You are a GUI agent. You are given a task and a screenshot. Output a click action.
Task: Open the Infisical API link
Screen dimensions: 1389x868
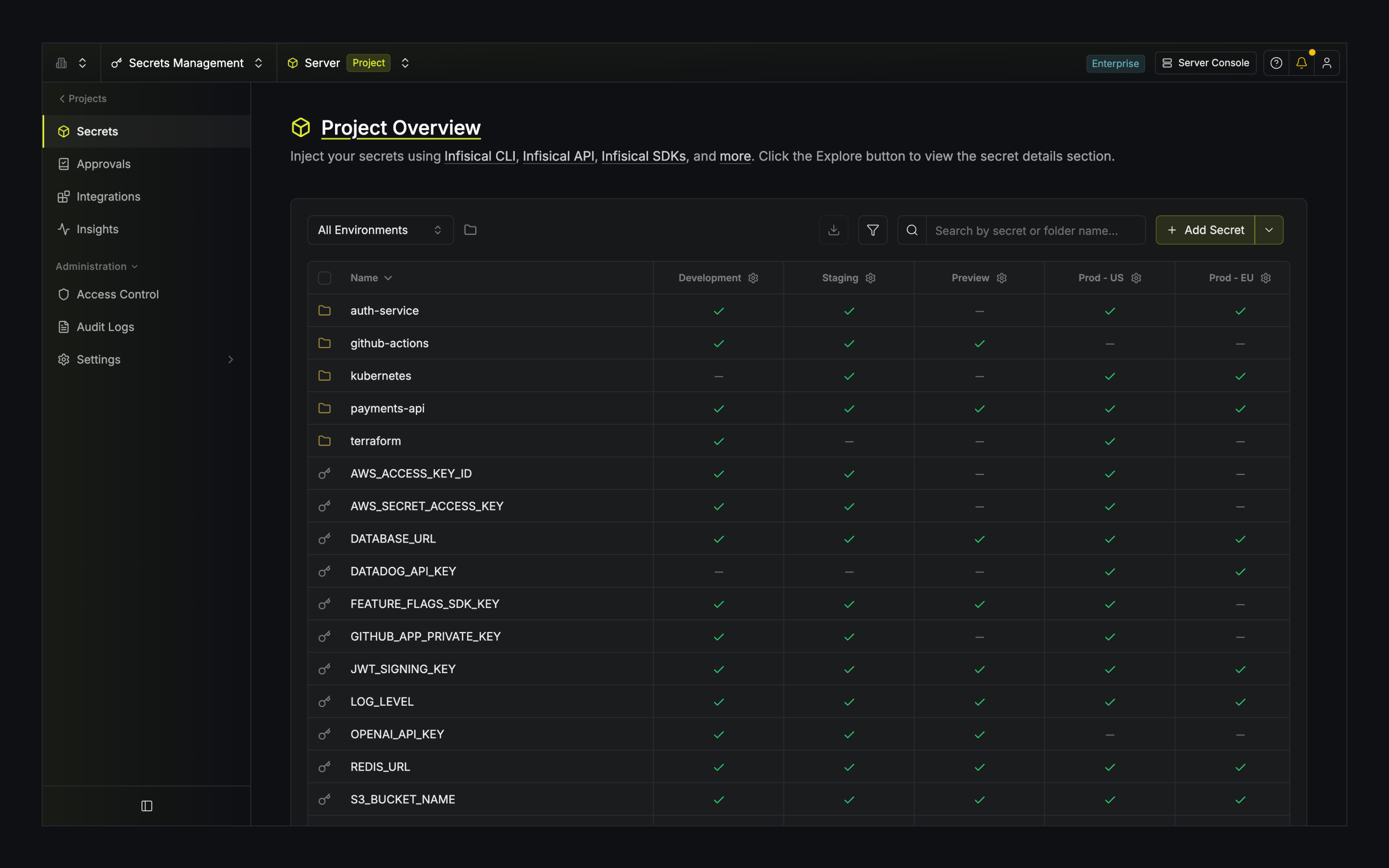pyautogui.click(x=559, y=156)
